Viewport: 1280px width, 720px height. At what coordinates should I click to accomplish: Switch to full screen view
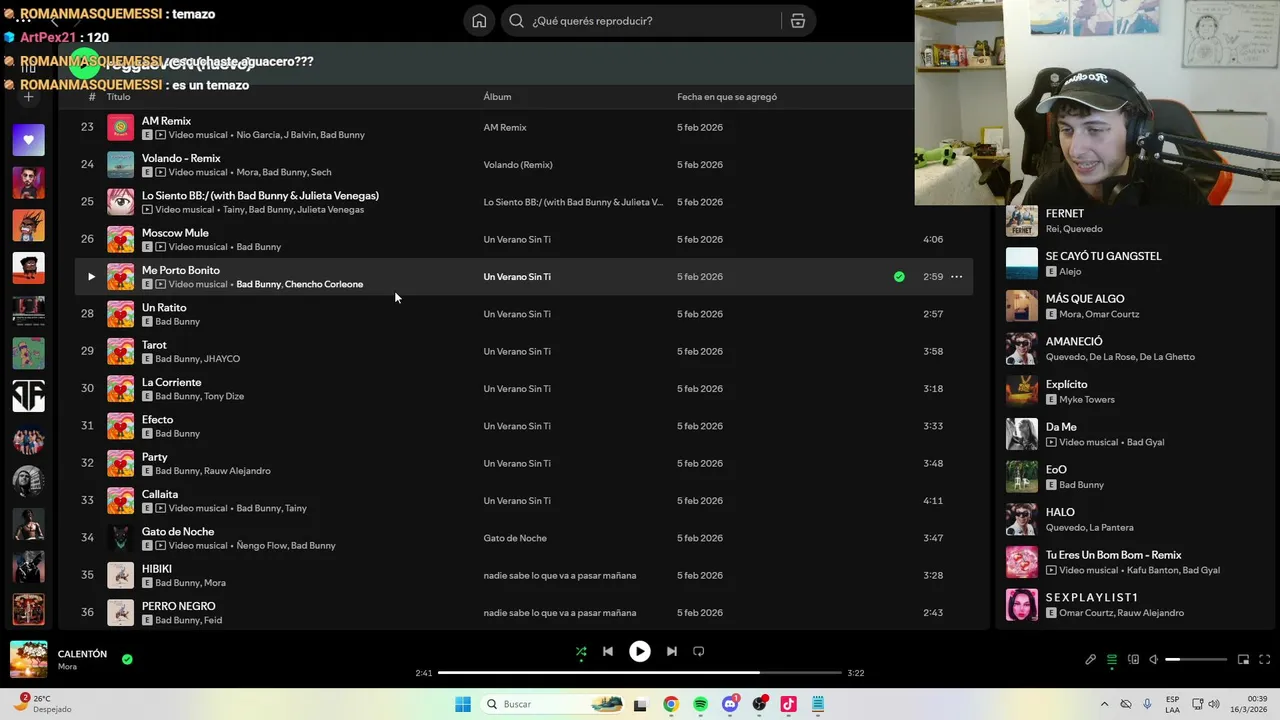point(1265,660)
